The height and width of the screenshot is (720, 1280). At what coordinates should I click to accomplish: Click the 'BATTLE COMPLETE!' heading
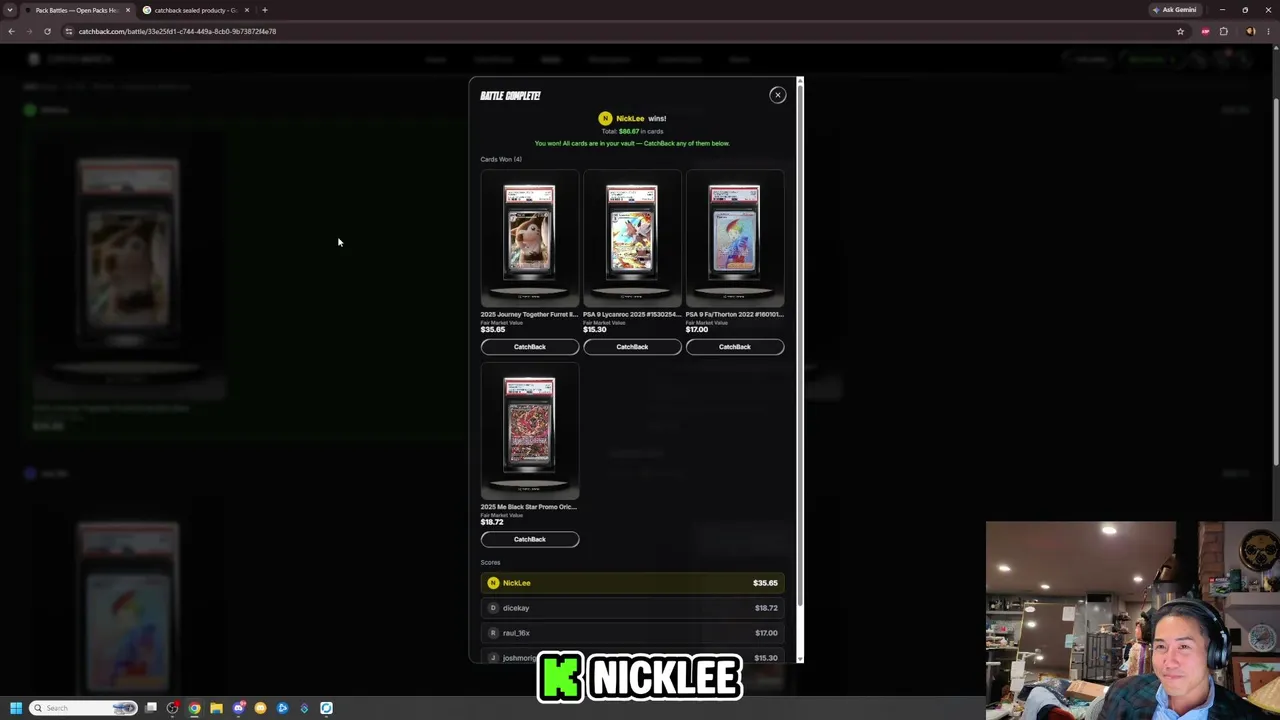click(510, 96)
